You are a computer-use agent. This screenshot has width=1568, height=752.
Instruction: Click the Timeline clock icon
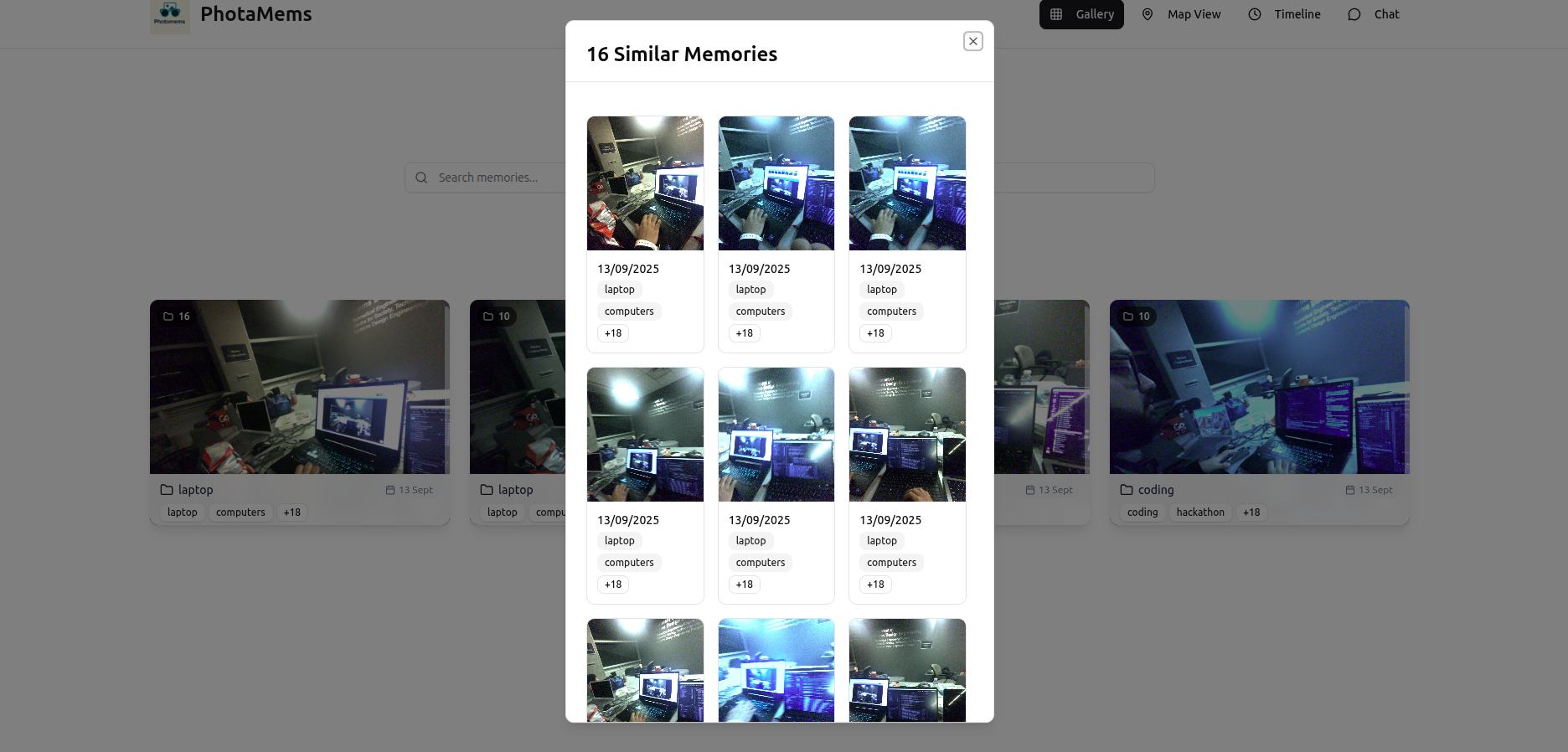1255,14
